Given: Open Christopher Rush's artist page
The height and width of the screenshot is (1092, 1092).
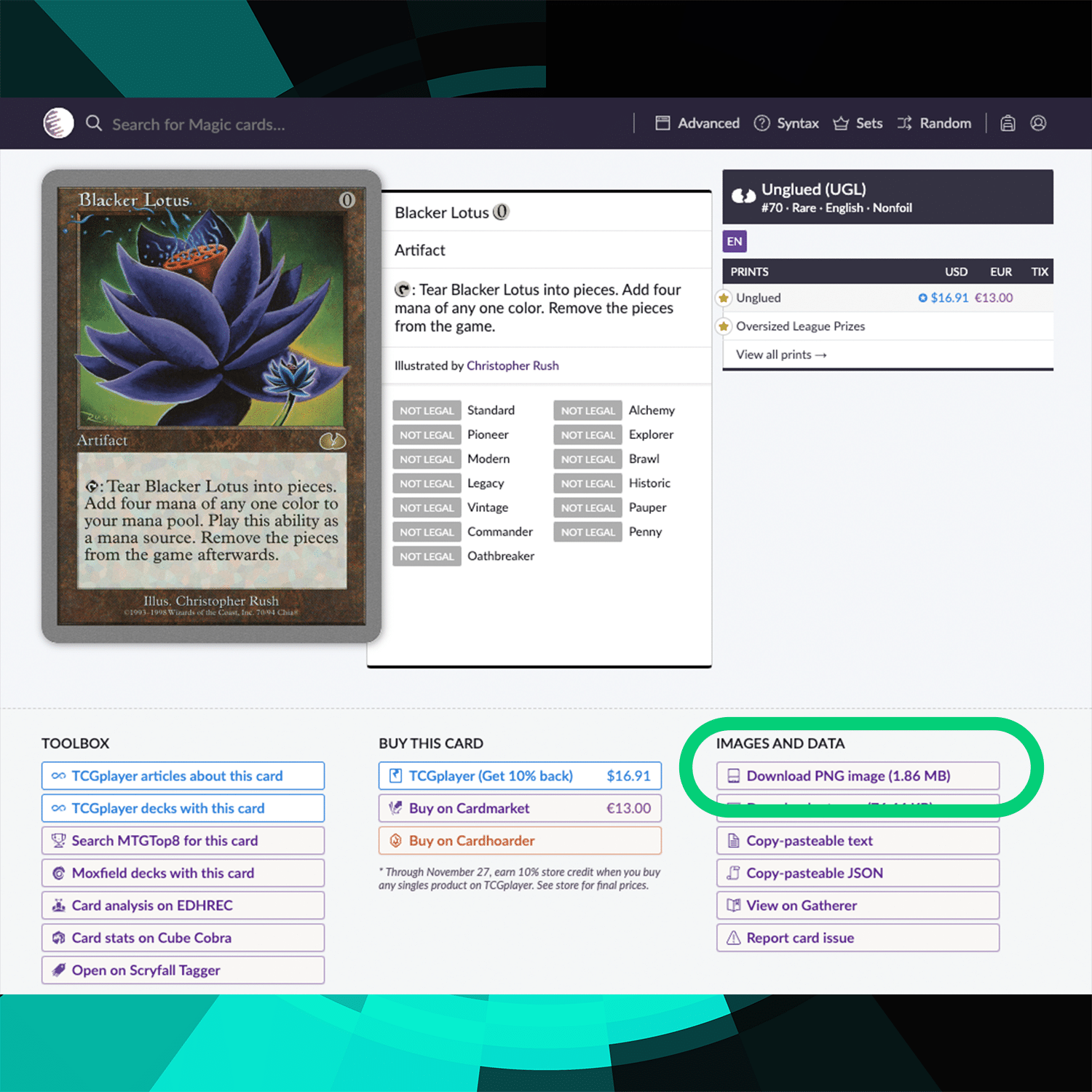Looking at the screenshot, I should pos(513,365).
